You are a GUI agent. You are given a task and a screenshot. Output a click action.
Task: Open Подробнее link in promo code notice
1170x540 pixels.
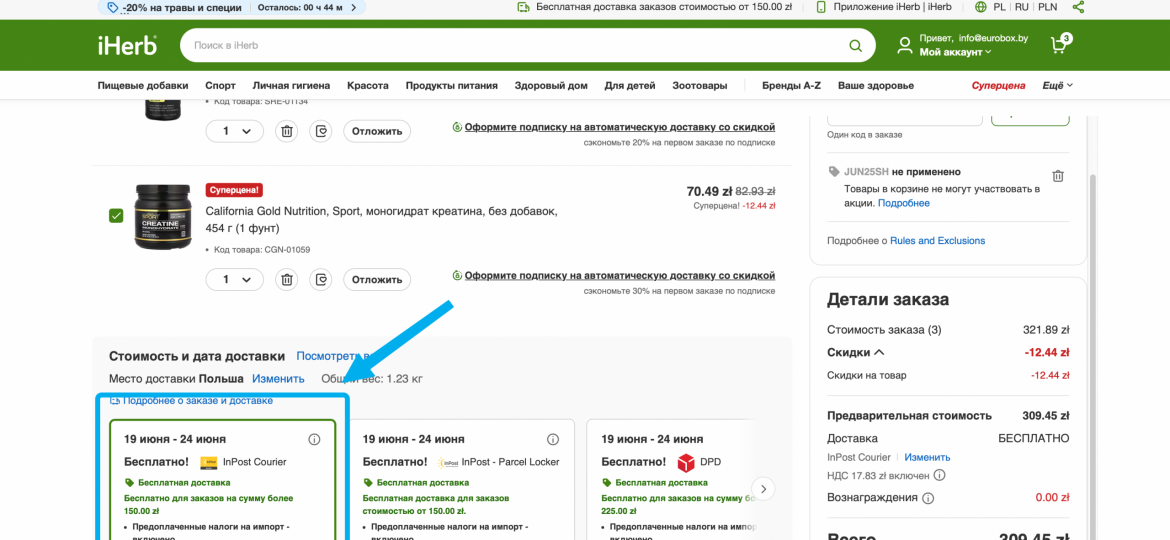pos(904,203)
